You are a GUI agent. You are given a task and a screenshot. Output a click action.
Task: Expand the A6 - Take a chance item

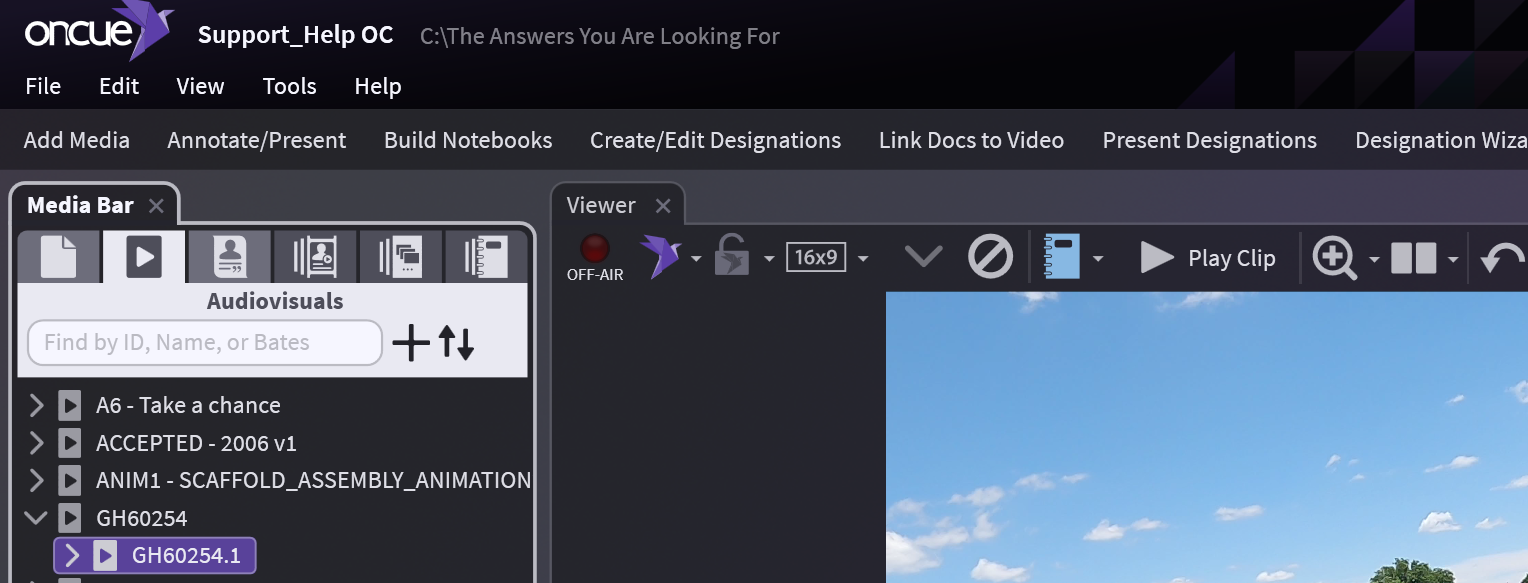coord(37,405)
